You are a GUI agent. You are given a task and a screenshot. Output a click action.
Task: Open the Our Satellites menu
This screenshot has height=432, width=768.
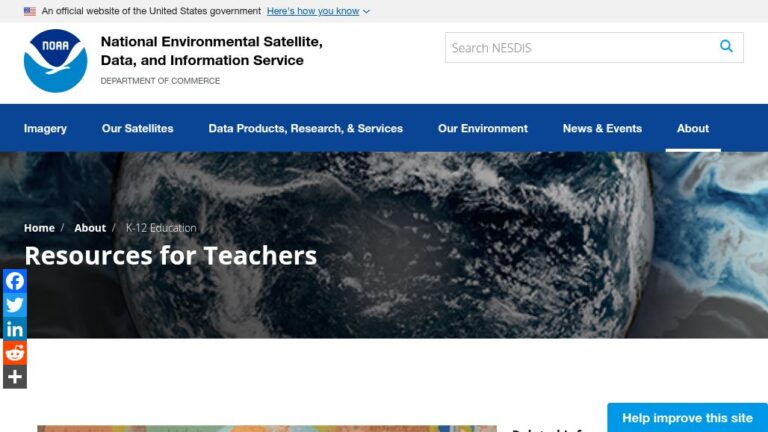138,128
